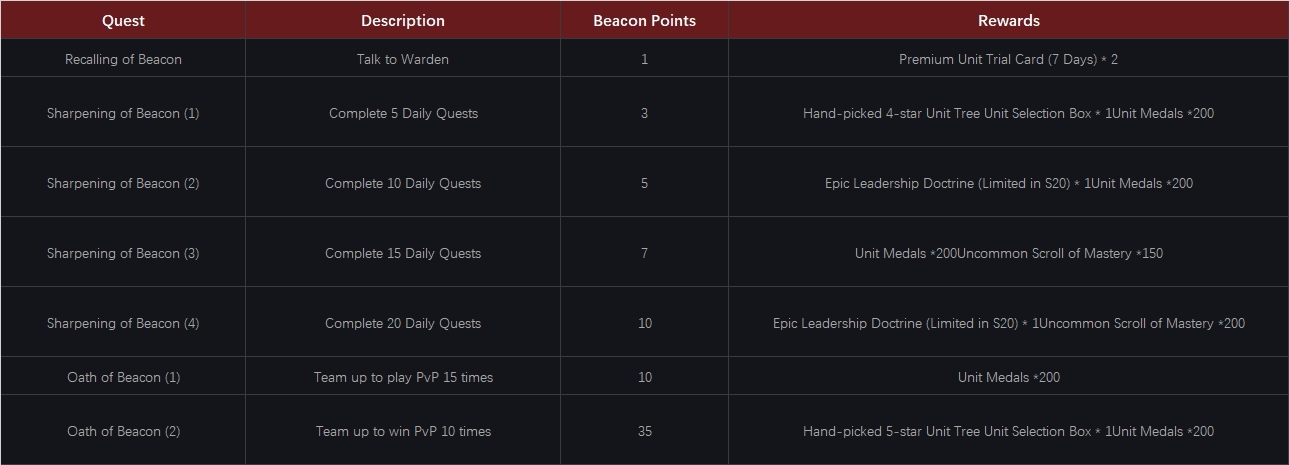The image size is (1289, 465).
Task: Click the 35 beacon points cell
Action: (644, 431)
